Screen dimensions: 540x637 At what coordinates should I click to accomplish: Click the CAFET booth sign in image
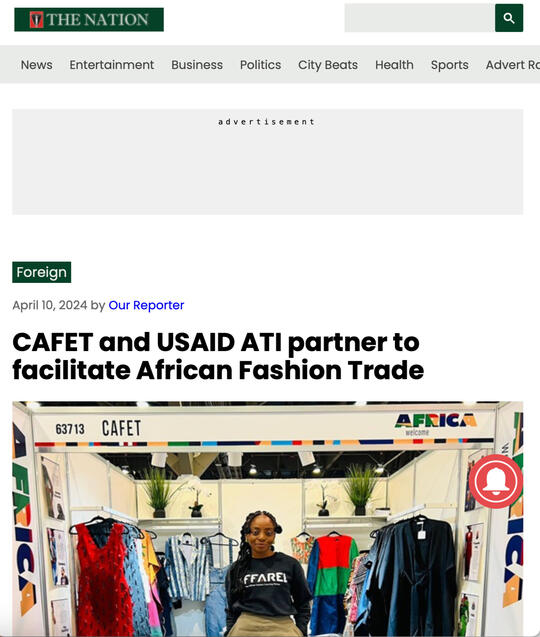(x=121, y=428)
